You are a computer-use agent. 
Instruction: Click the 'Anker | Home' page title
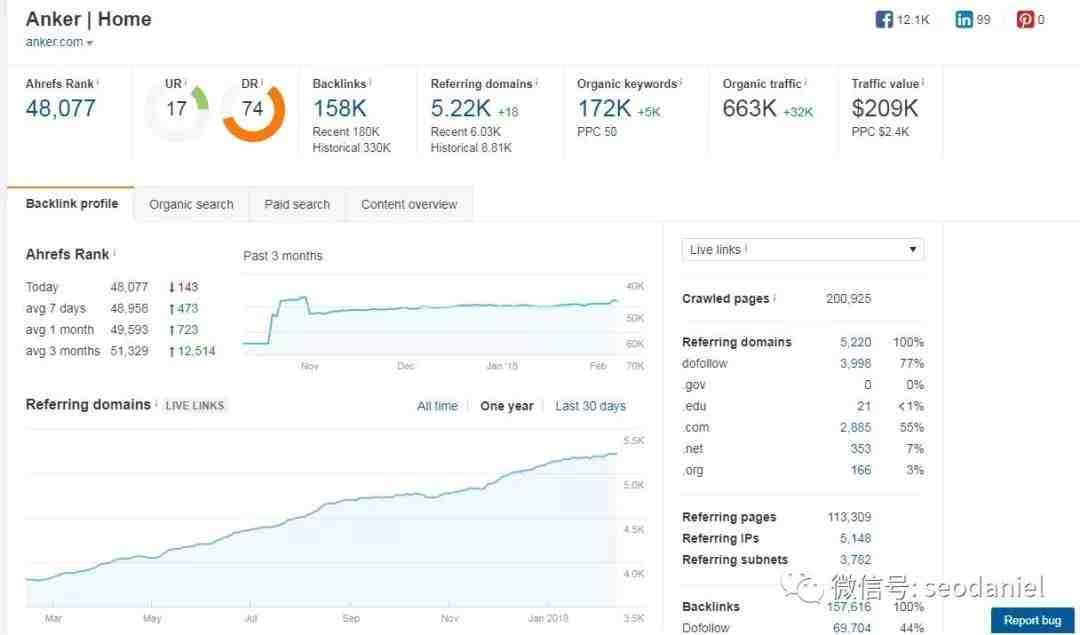point(88,19)
